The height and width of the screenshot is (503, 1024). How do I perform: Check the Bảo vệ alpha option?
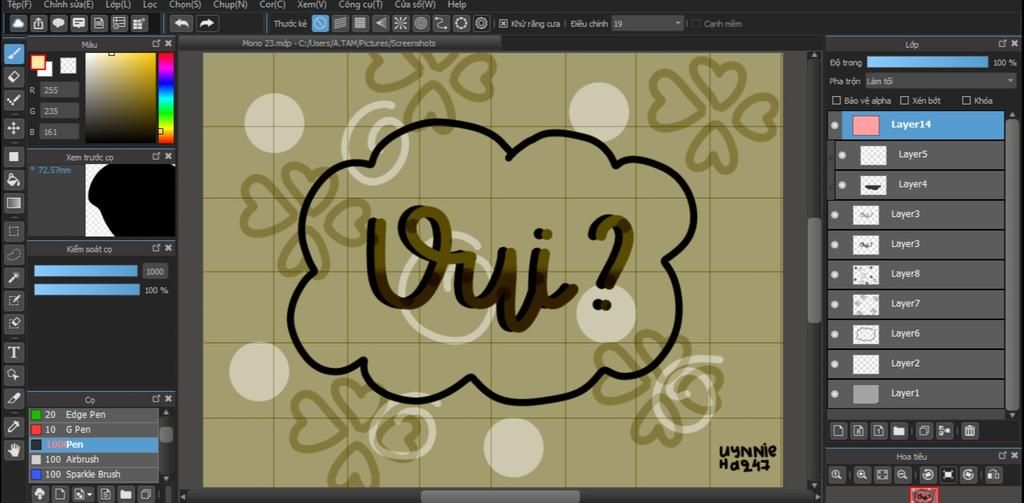coord(836,101)
